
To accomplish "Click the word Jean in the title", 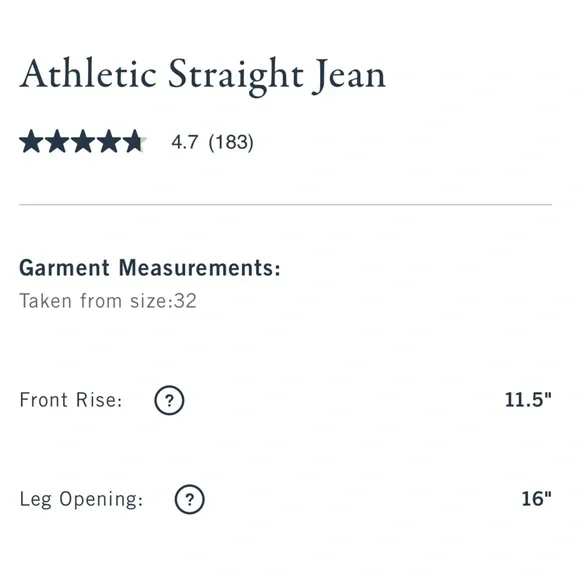I will (x=349, y=76).
